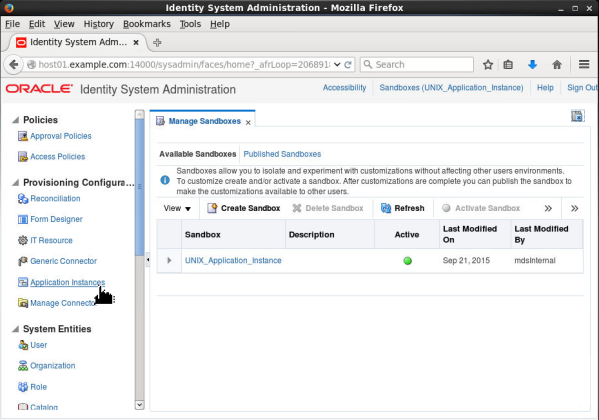Open the Application Instances link
Screen dimensions: 599x420
[68, 282]
